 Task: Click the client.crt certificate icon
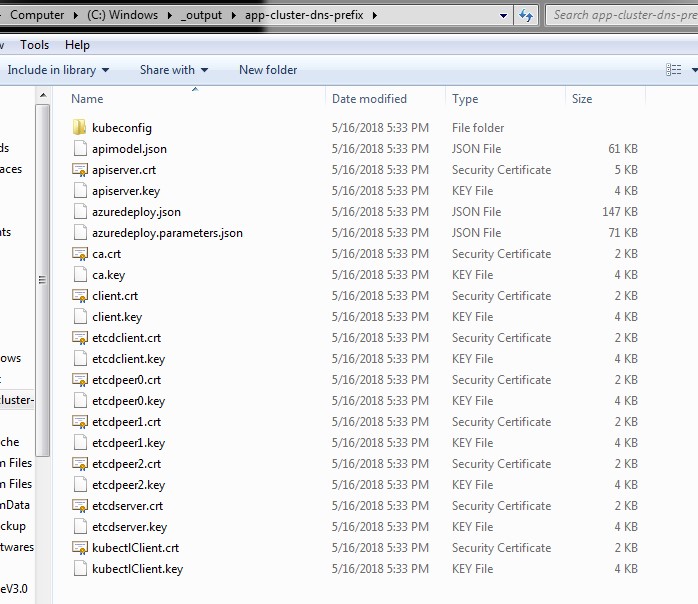coord(80,296)
